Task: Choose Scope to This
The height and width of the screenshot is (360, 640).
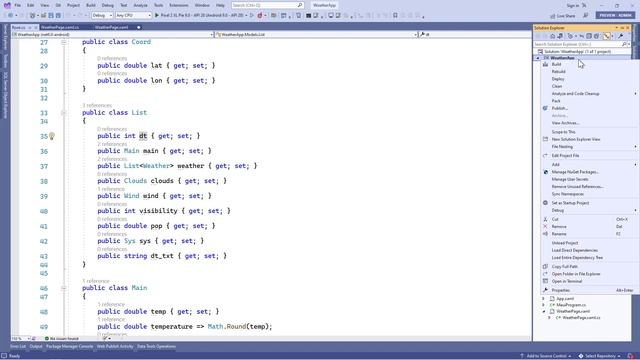Action: [563, 132]
